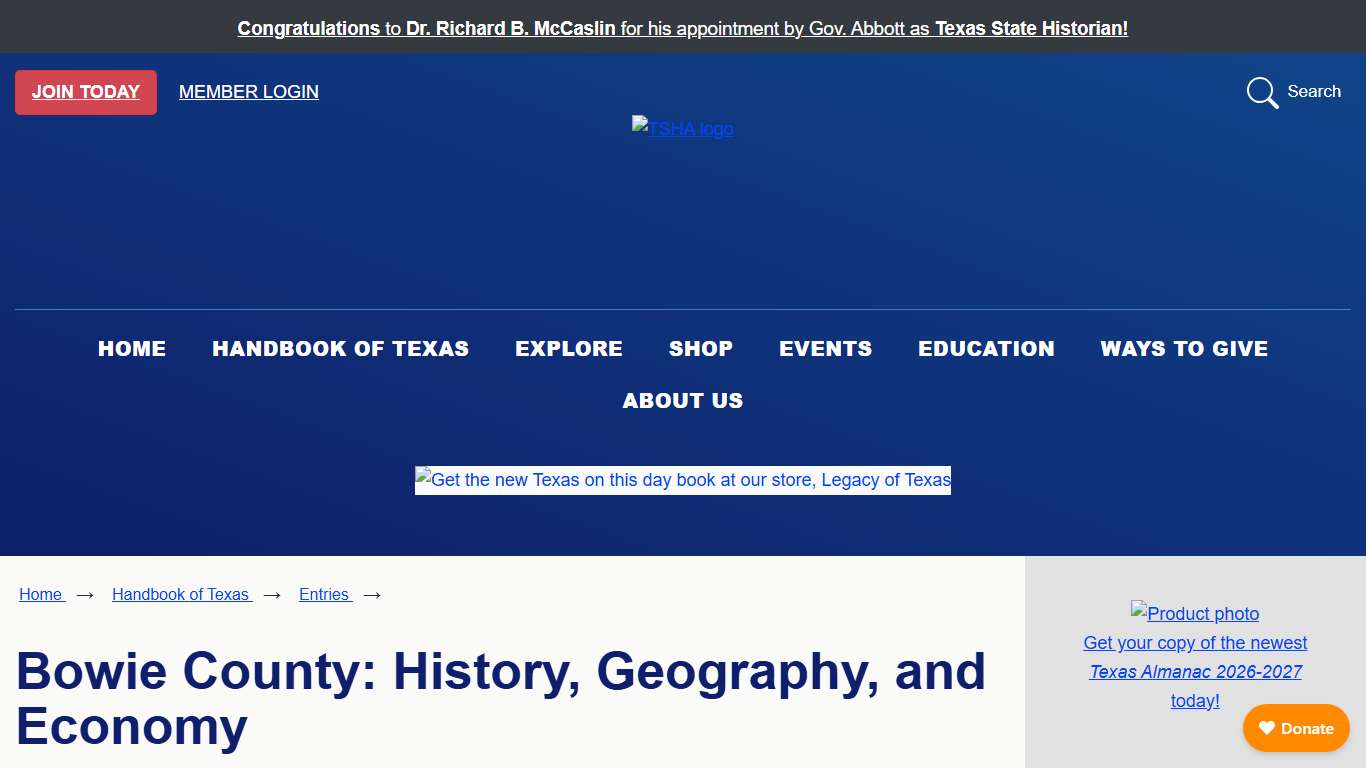
Task: Open the Dr. Richard B. McCaslin announcement link
Action: [682, 28]
